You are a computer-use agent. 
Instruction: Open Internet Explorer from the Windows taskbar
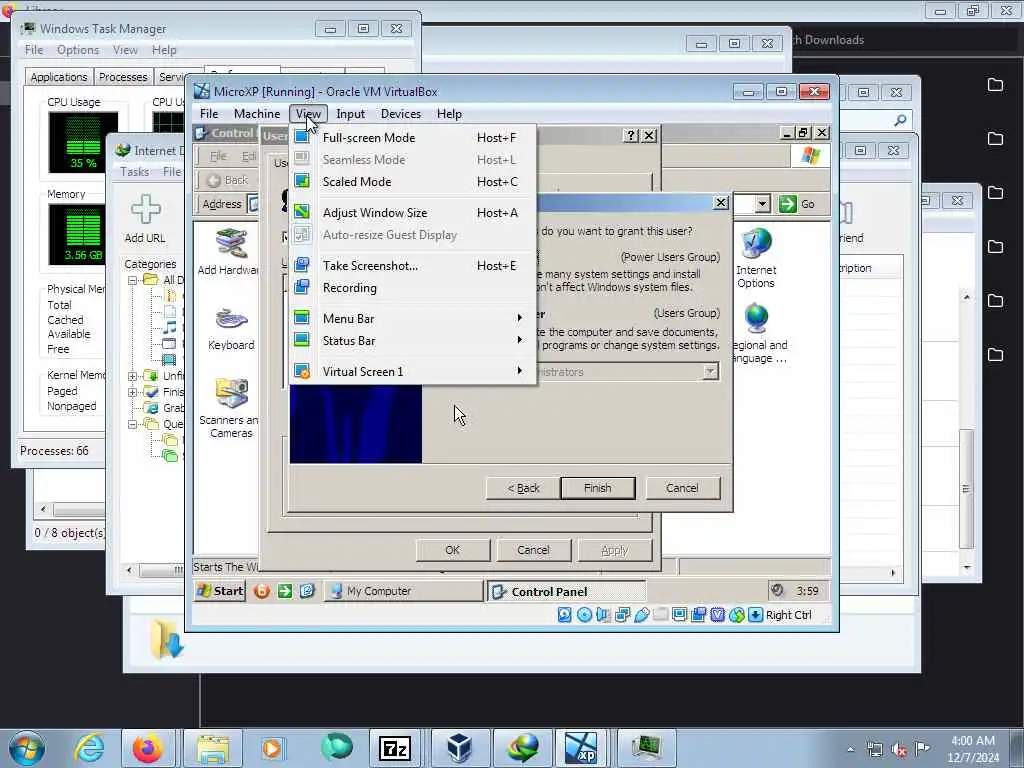89,748
